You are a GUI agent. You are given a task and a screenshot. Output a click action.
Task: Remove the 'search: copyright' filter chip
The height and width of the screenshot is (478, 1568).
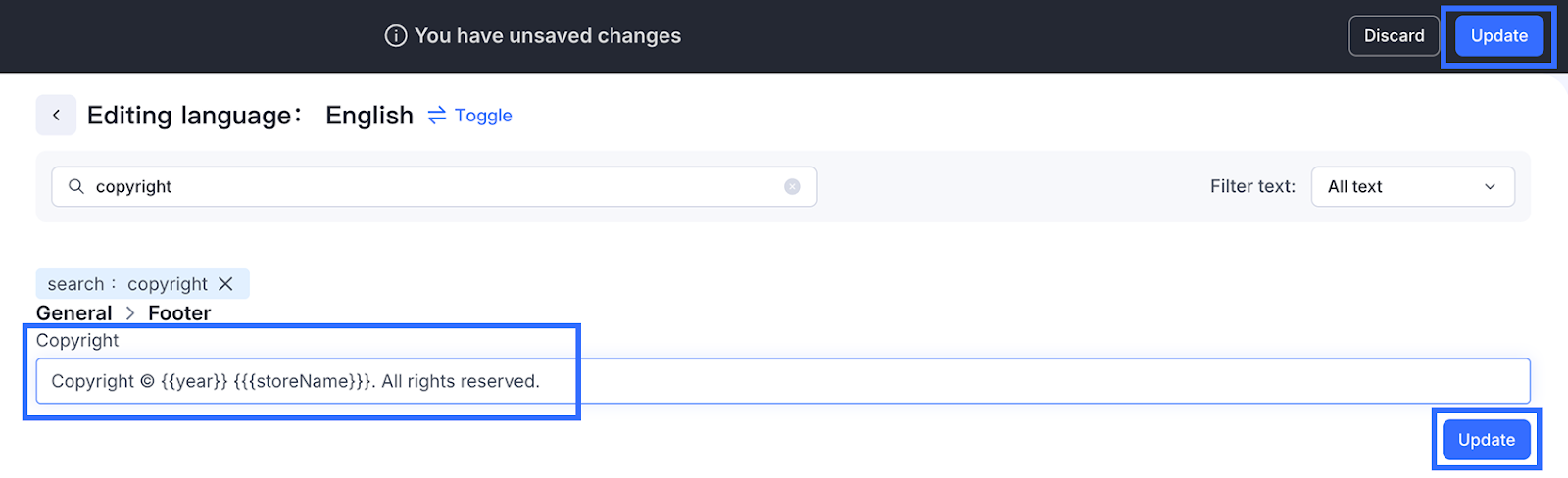225,284
